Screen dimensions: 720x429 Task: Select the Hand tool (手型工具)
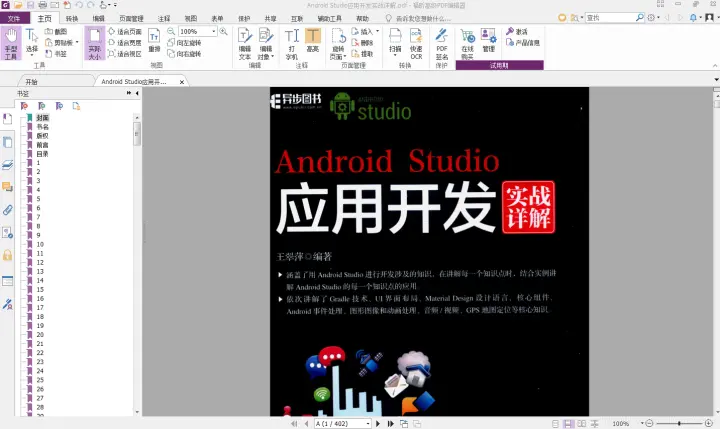(11, 43)
